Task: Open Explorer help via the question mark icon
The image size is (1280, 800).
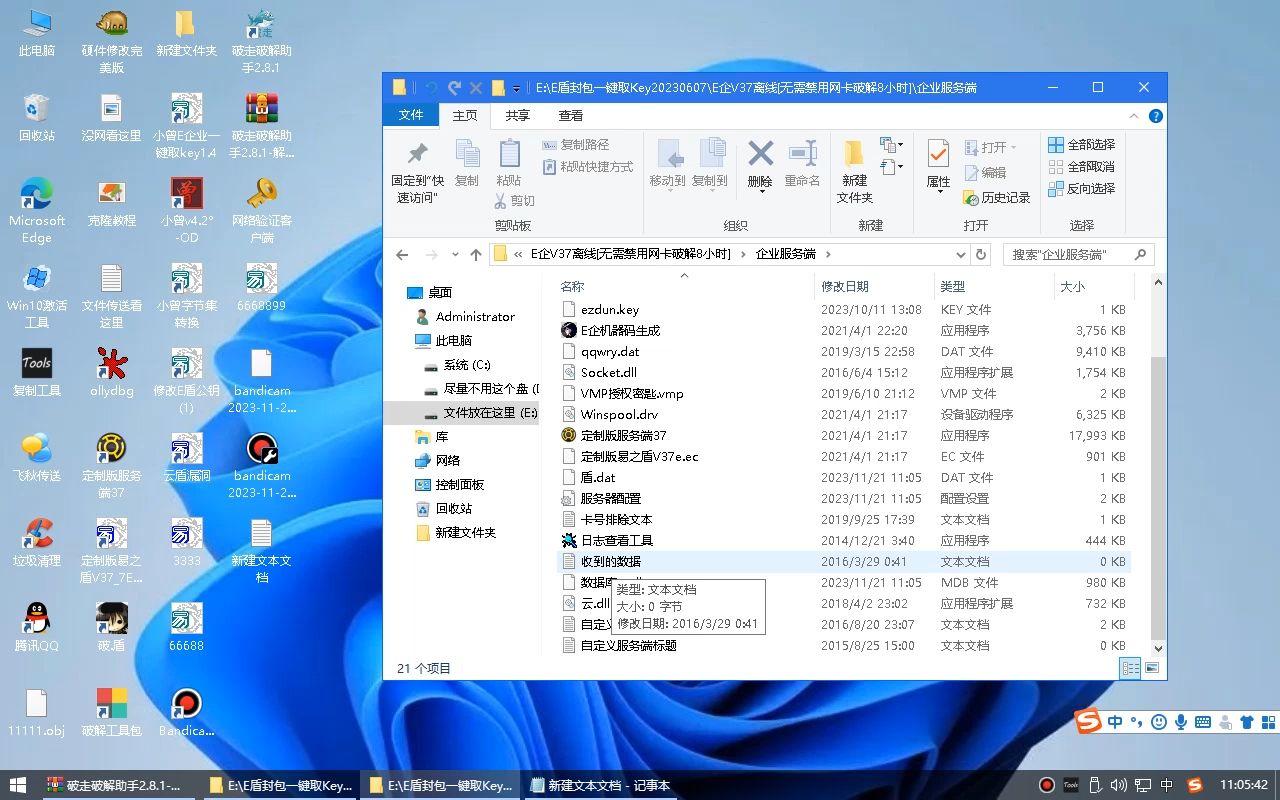Action: (1156, 116)
